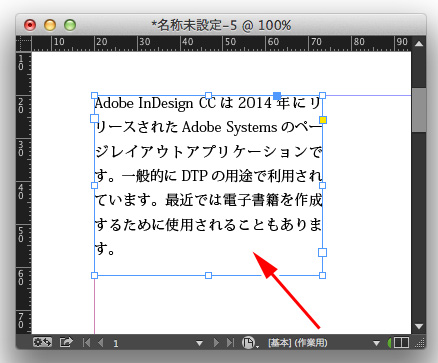
Task: Go to the last page
Action: click(230, 342)
